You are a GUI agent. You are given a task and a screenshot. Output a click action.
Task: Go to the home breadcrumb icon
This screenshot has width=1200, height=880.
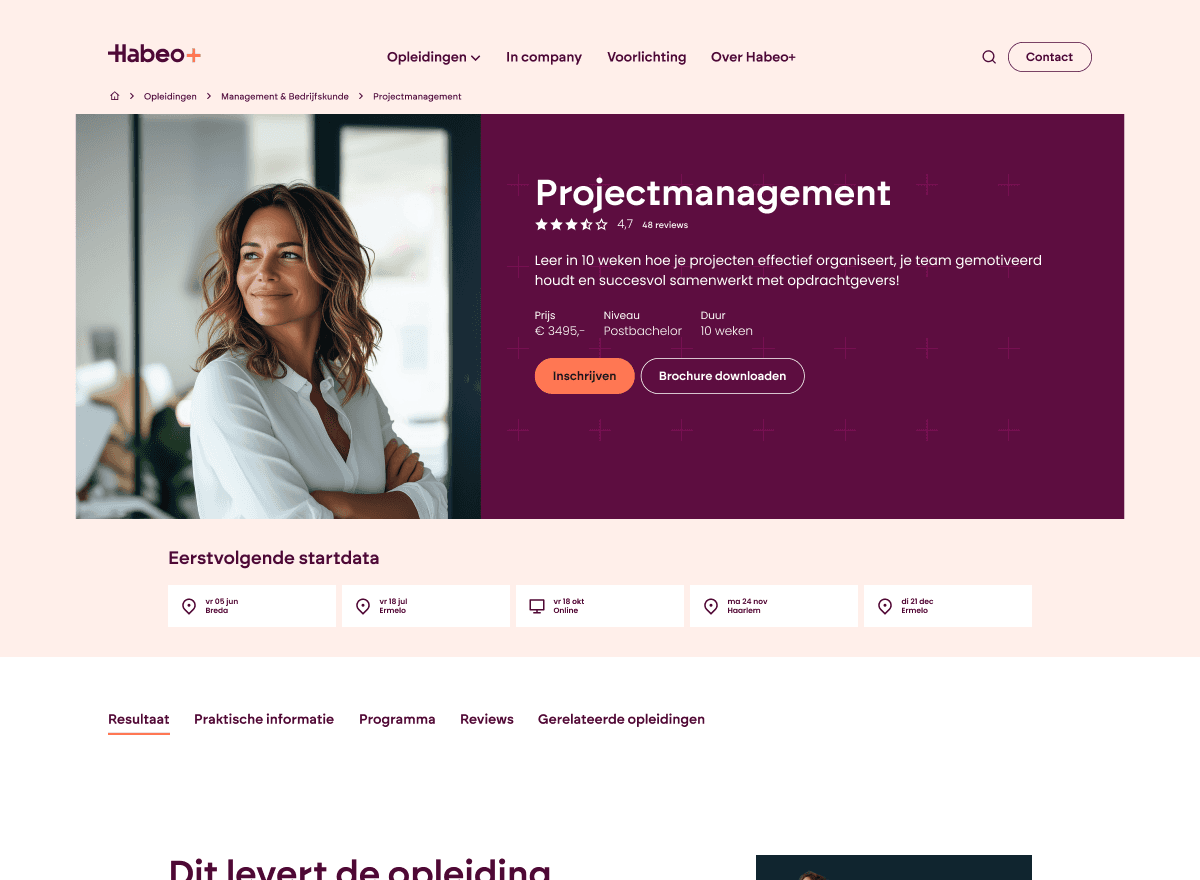(x=114, y=96)
